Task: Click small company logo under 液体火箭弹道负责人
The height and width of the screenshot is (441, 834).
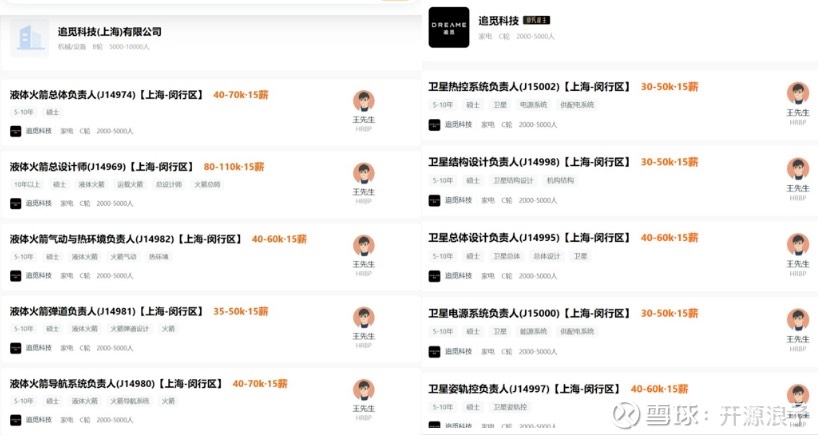Action: click(x=16, y=348)
